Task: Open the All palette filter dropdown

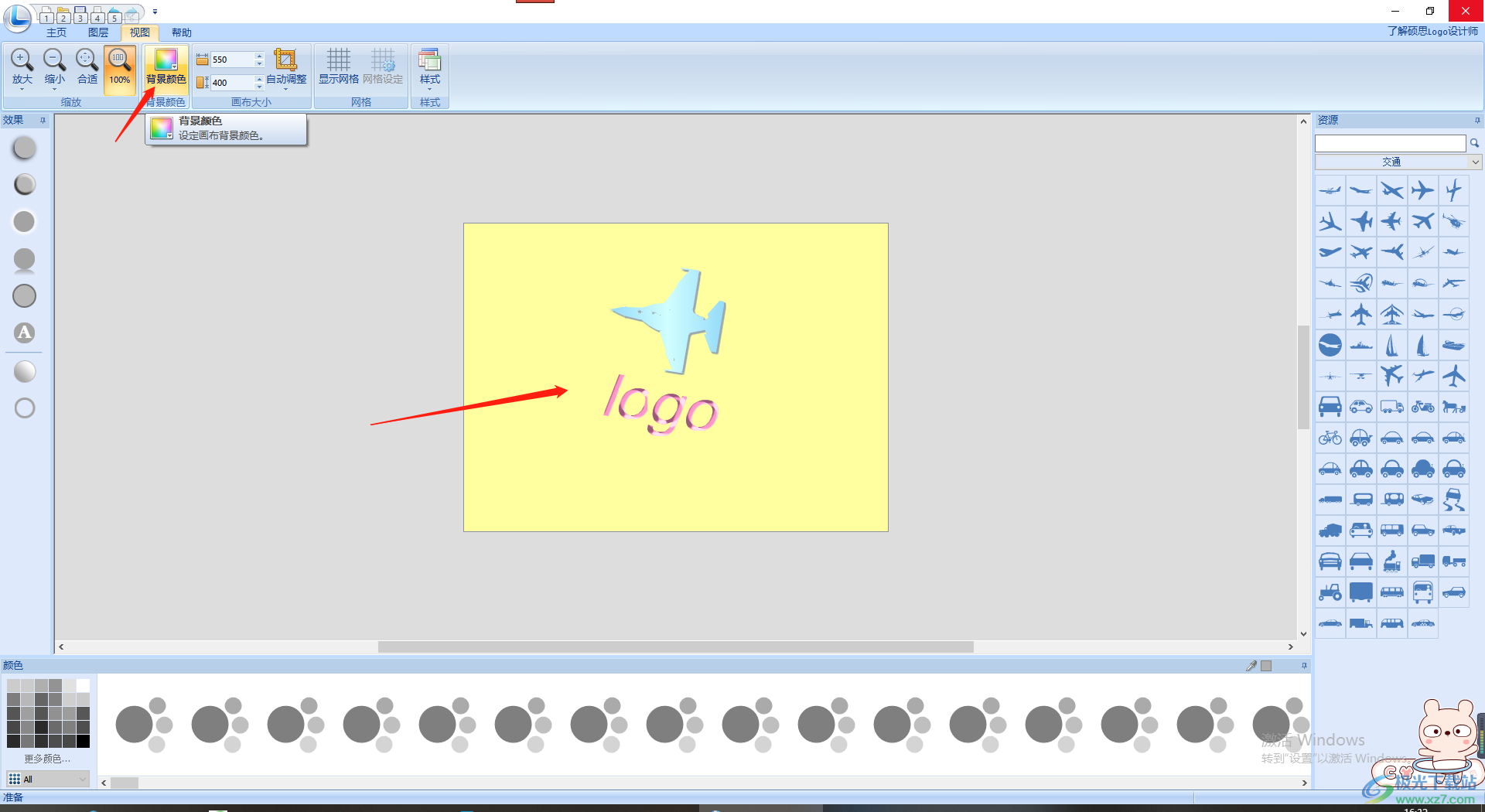Action: pyautogui.click(x=47, y=779)
